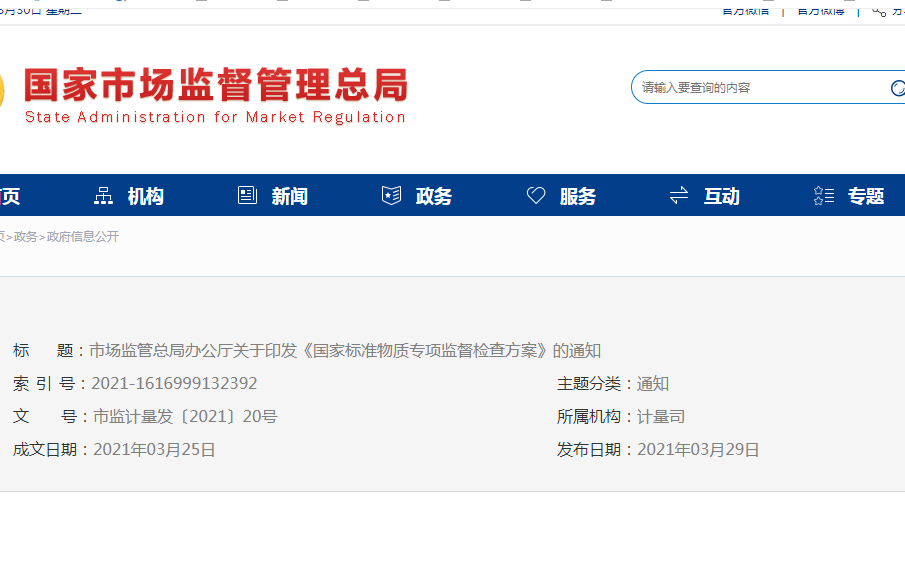Click 政务 in the breadcrumb
The width and height of the screenshot is (905, 579).
click(25, 237)
